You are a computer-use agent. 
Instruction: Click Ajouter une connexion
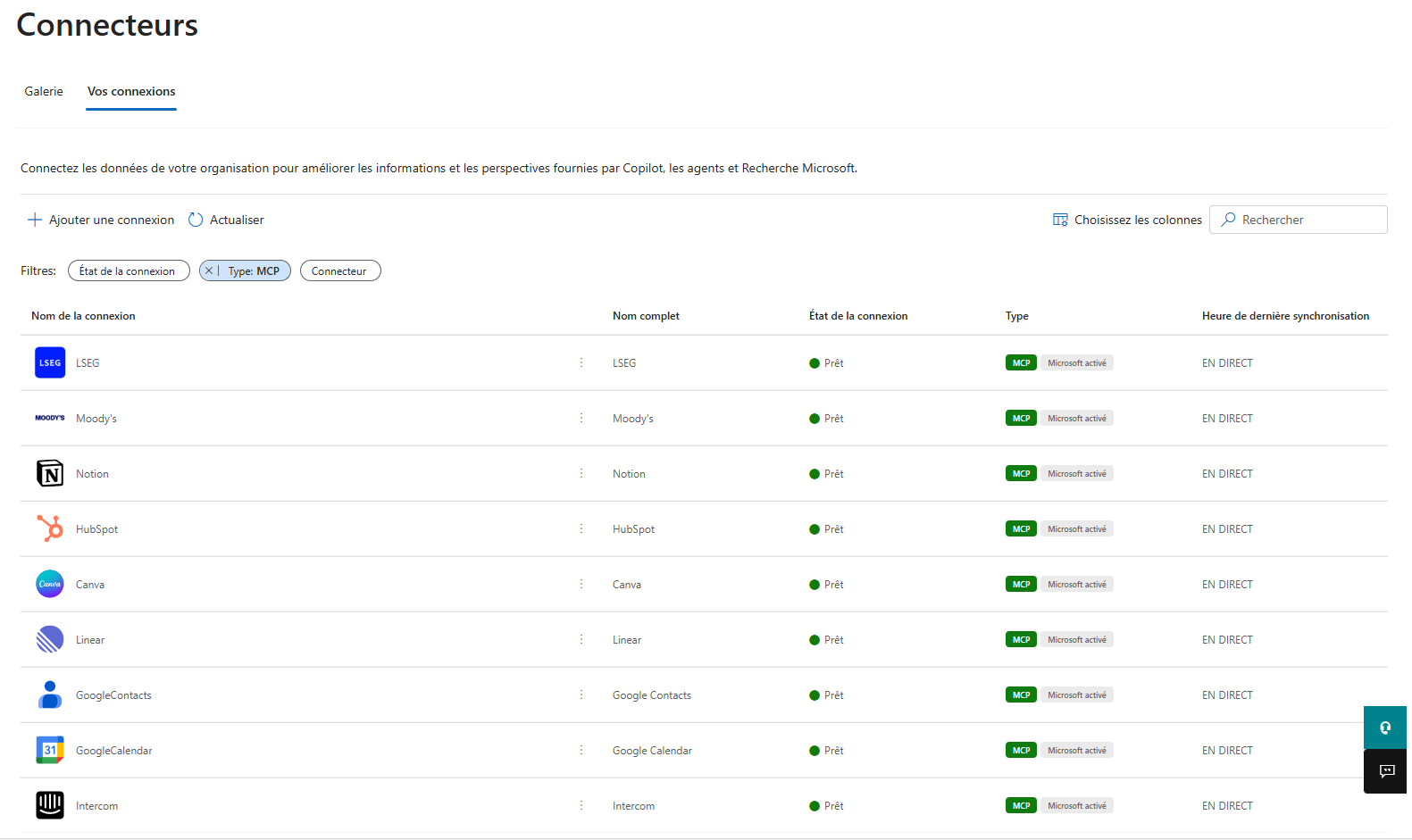coord(101,220)
